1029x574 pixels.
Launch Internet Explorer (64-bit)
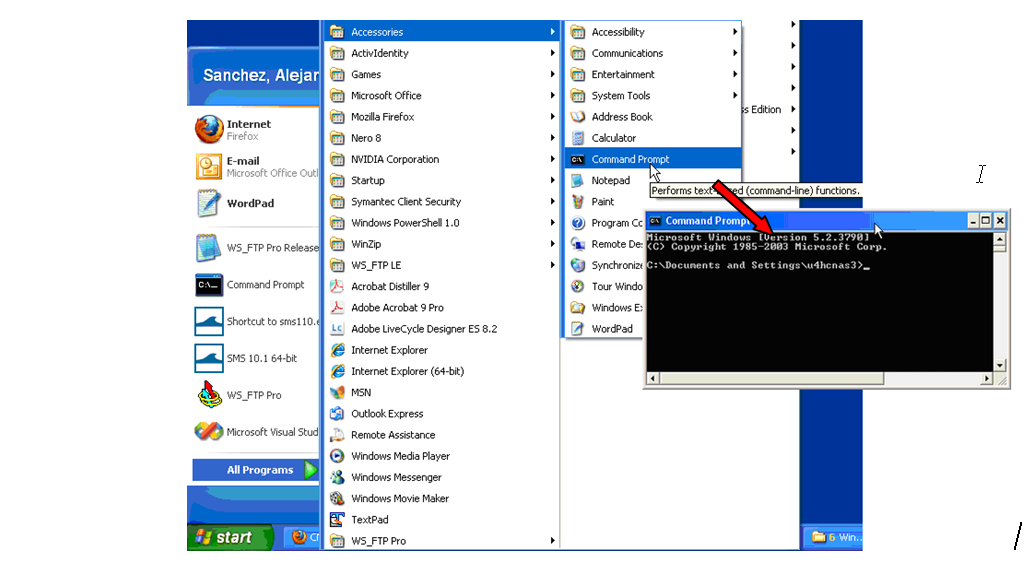pyautogui.click(x=443, y=371)
